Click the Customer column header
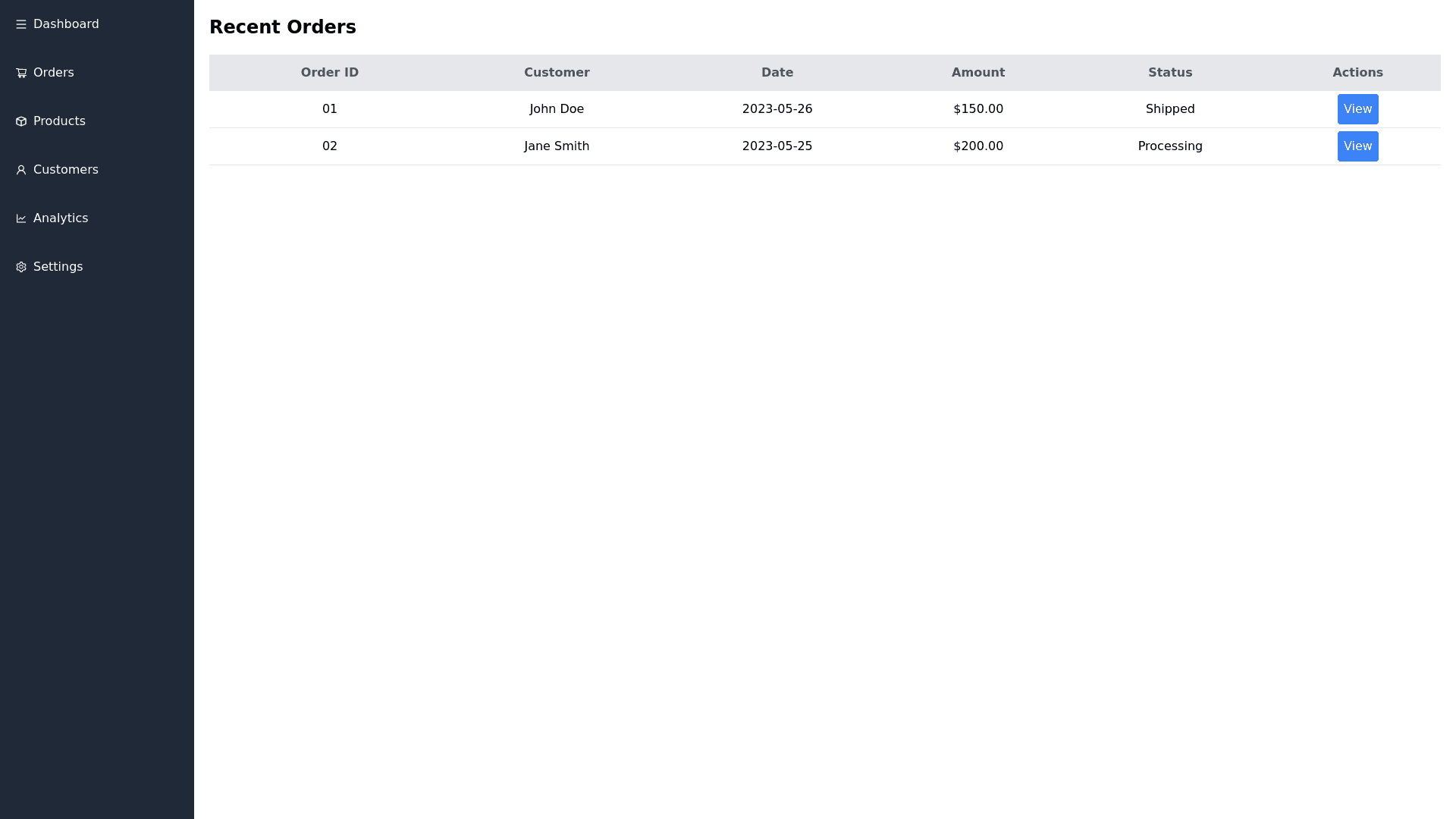The image size is (1456, 819). [557, 73]
